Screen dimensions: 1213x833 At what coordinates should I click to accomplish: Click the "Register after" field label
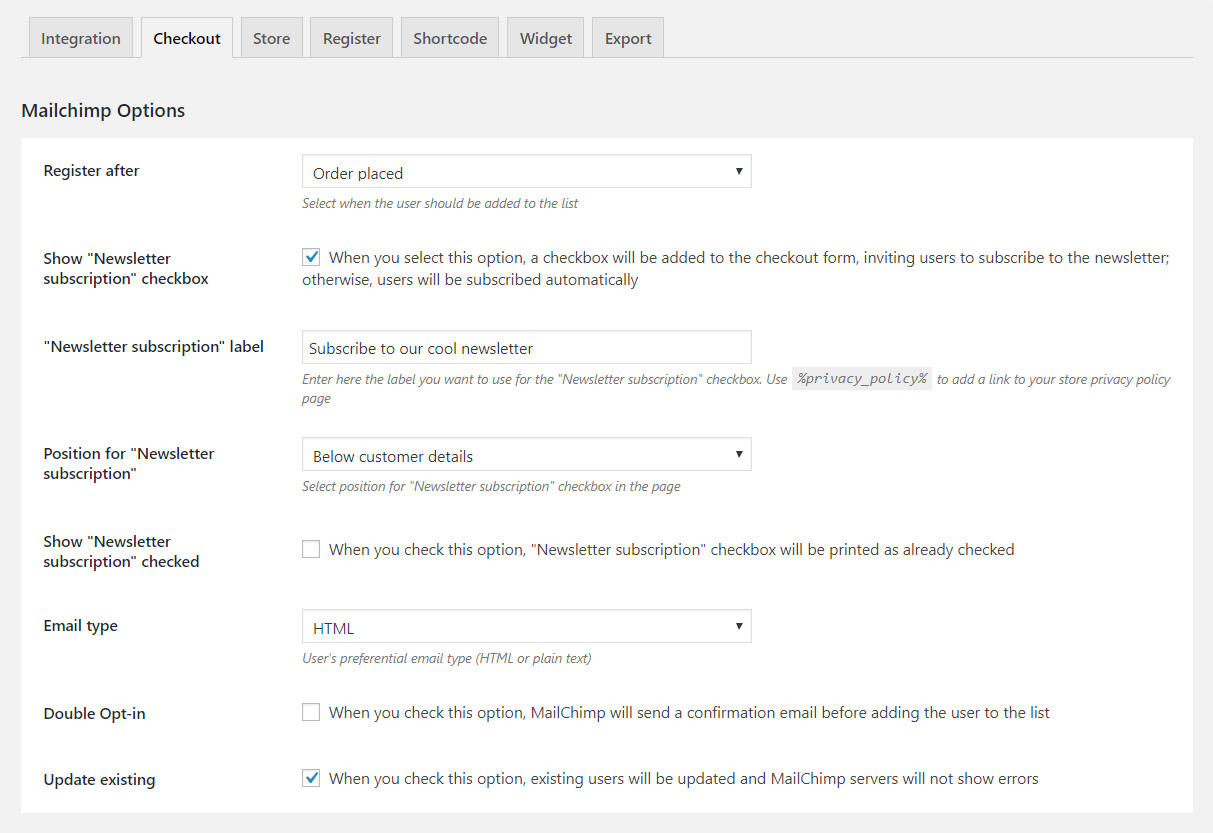(91, 171)
